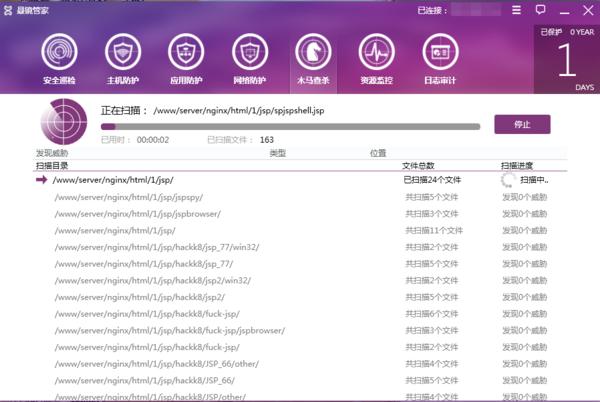Viewport: 600px width, 402px height.
Task: Click the radar scanning animation icon
Action: pos(64,122)
